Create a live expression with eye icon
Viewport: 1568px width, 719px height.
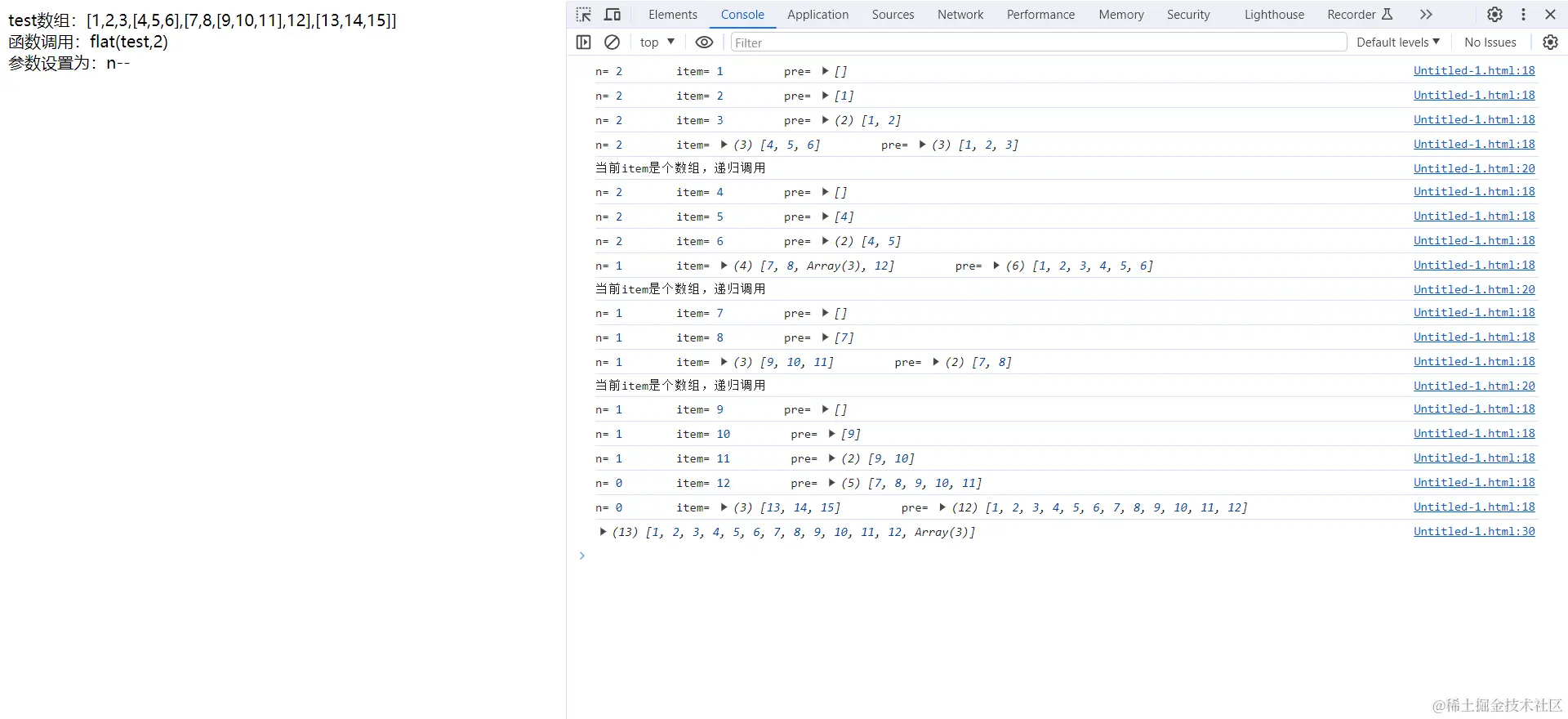[x=704, y=42]
